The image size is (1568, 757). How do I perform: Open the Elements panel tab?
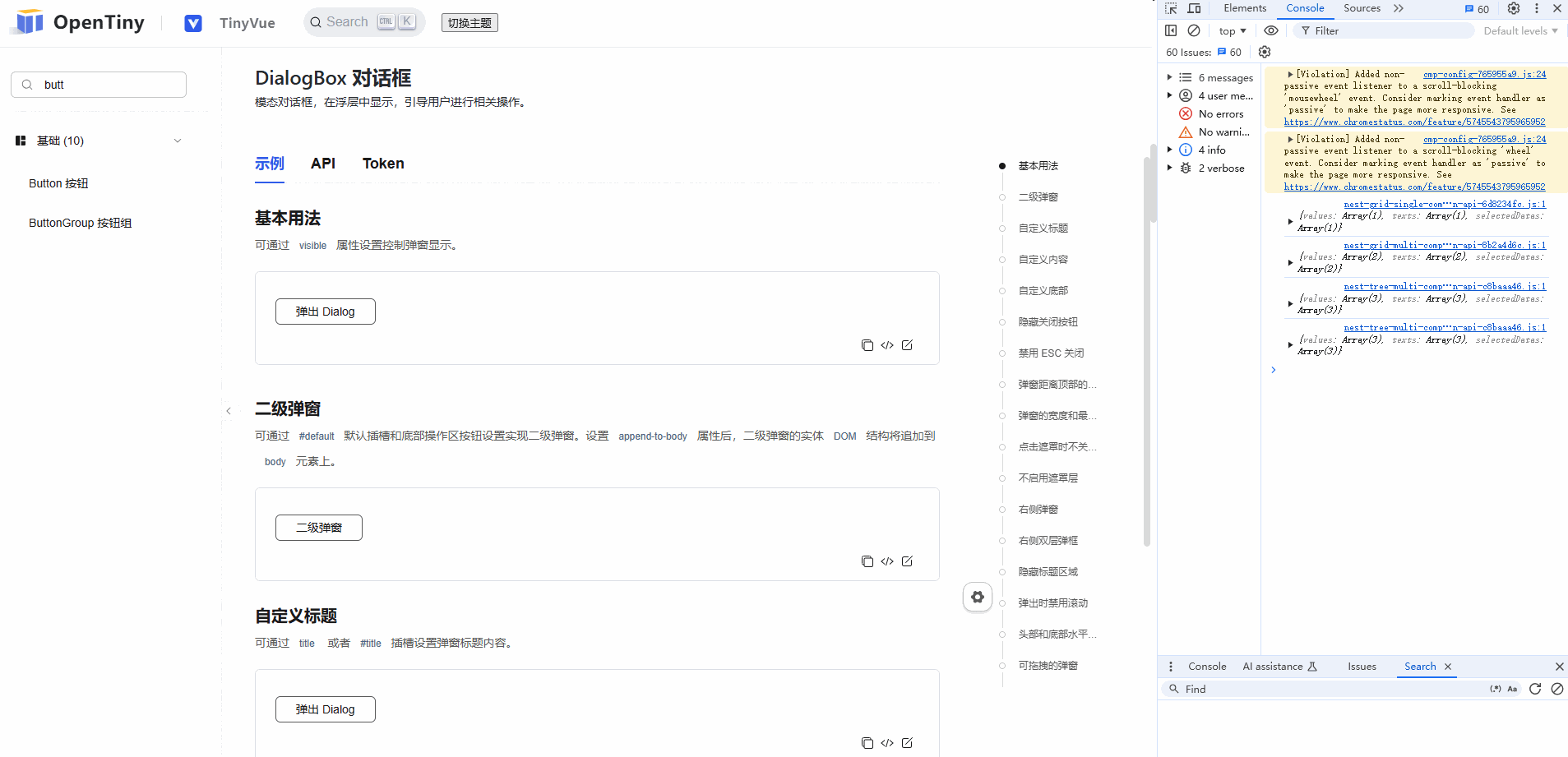pyautogui.click(x=1245, y=8)
